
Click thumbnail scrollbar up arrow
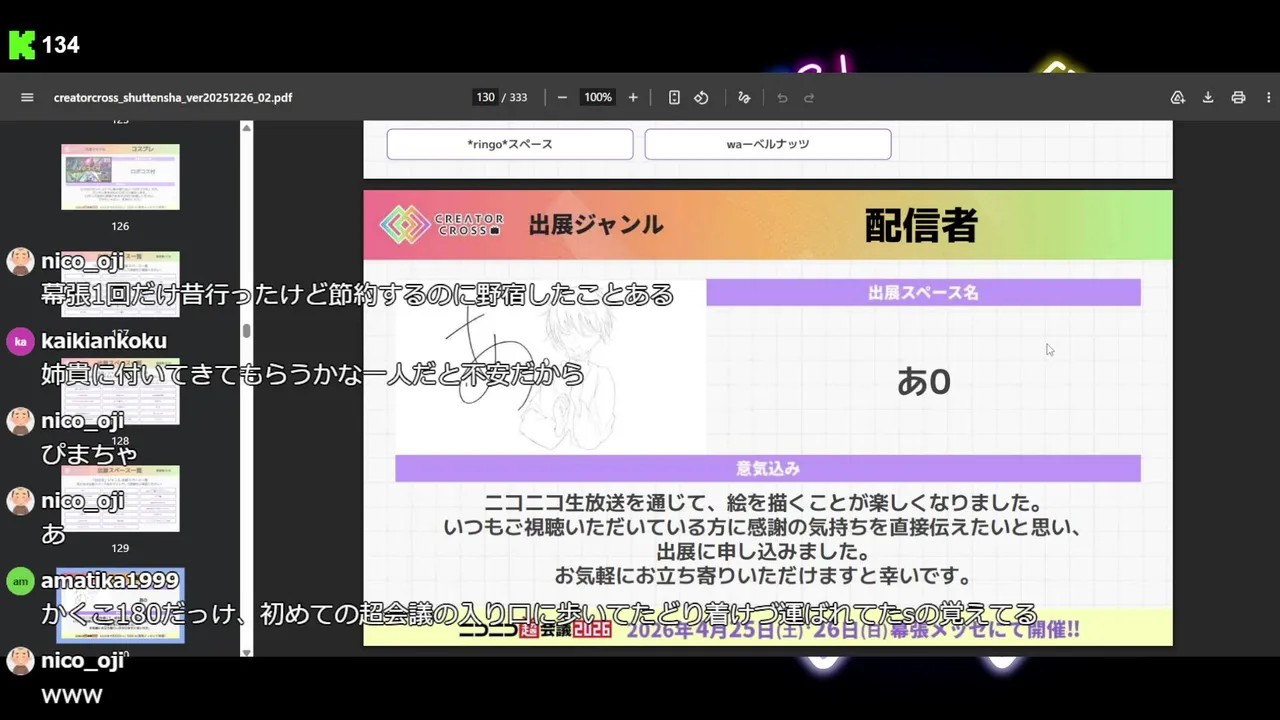(246, 127)
